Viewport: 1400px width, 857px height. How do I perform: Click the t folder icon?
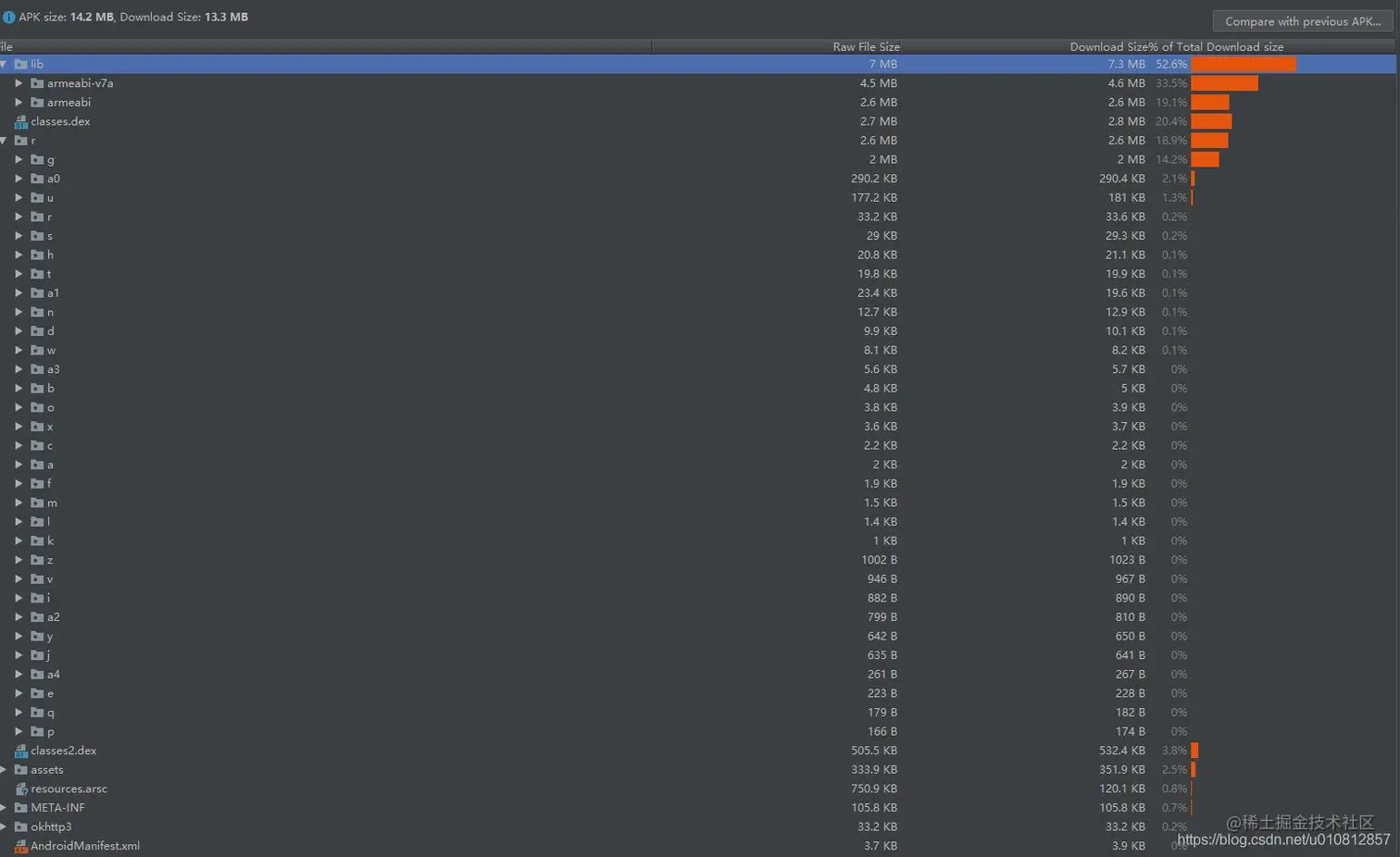pos(37,274)
